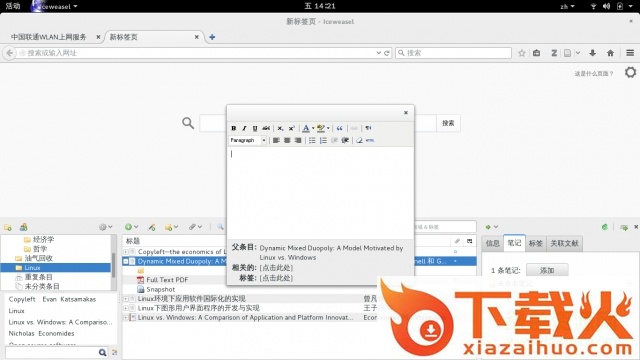Toggle bold in the note editor
Viewport: 640px width, 360px height.
point(233,128)
